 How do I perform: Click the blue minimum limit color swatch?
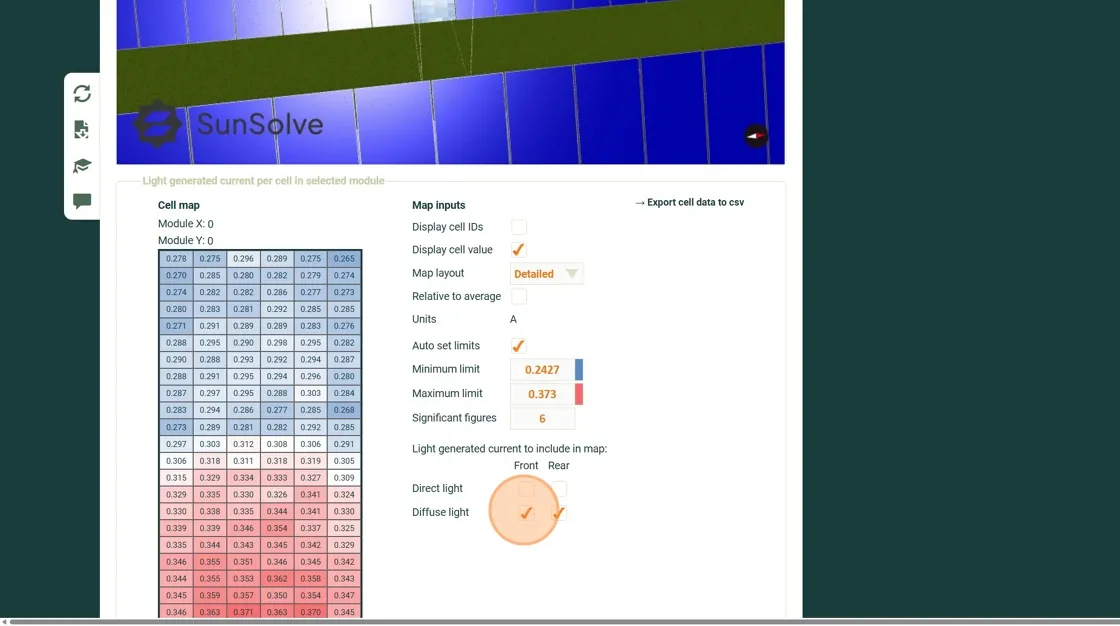tap(579, 370)
